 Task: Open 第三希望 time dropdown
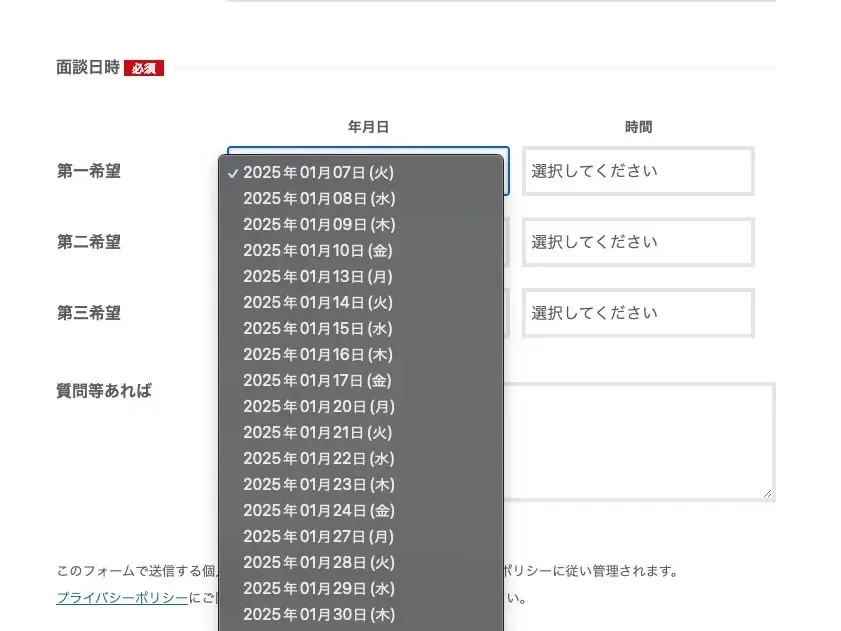point(638,313)
